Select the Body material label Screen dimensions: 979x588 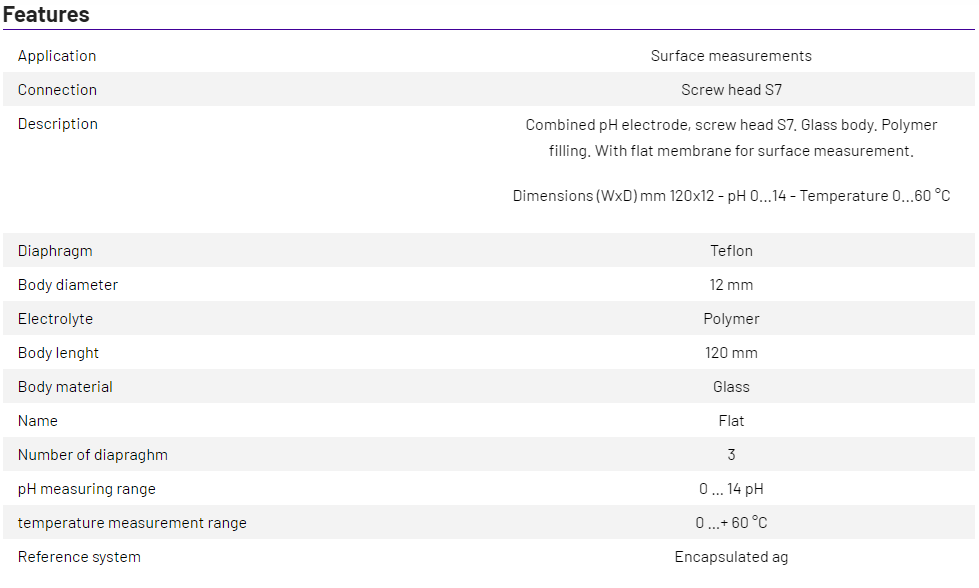[65, 387]
